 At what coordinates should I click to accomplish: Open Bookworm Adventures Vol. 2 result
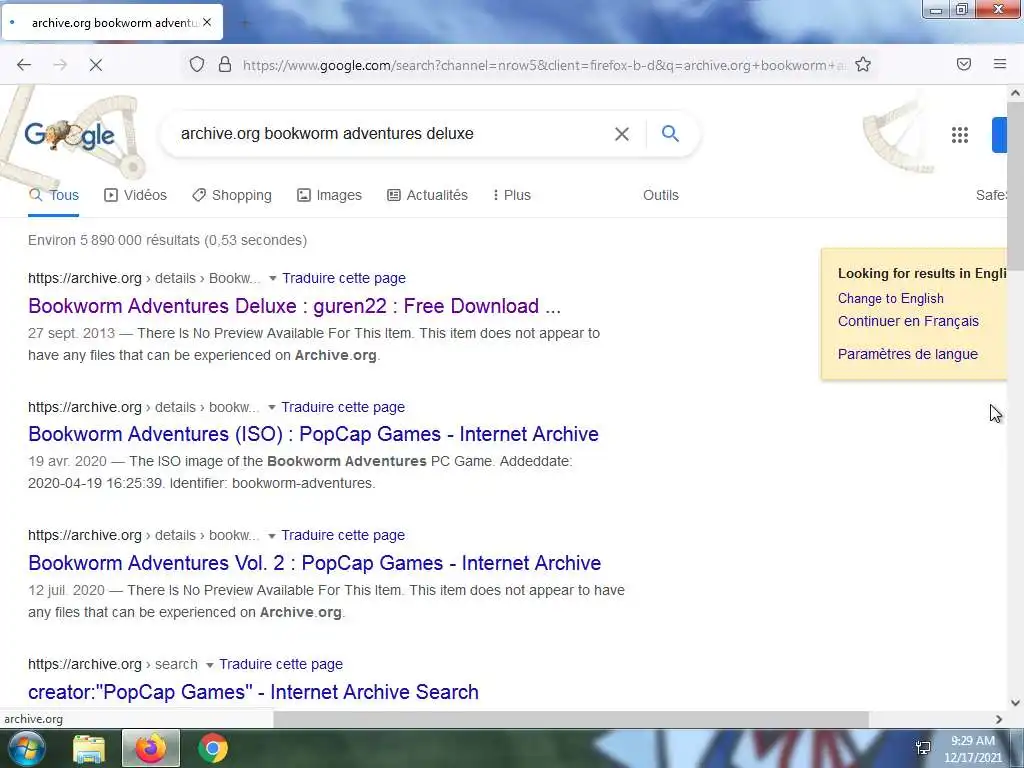click(x=315, y=563)
